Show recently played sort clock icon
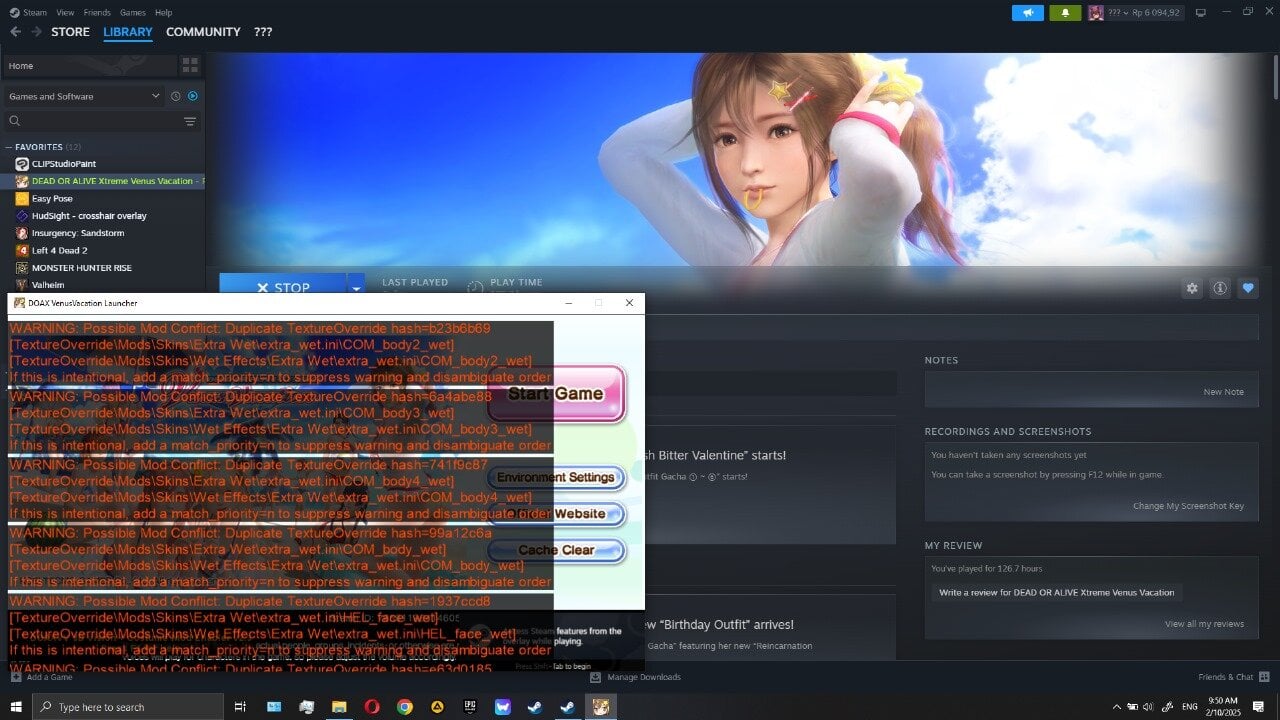The height and width of the screenshot is (720, 1280). [176, 96]
